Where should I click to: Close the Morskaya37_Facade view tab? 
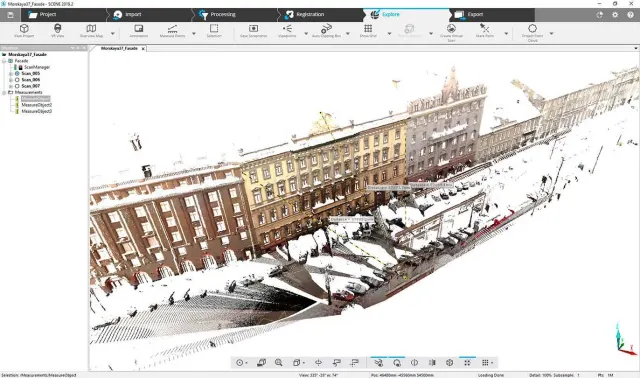click(143, 49)
